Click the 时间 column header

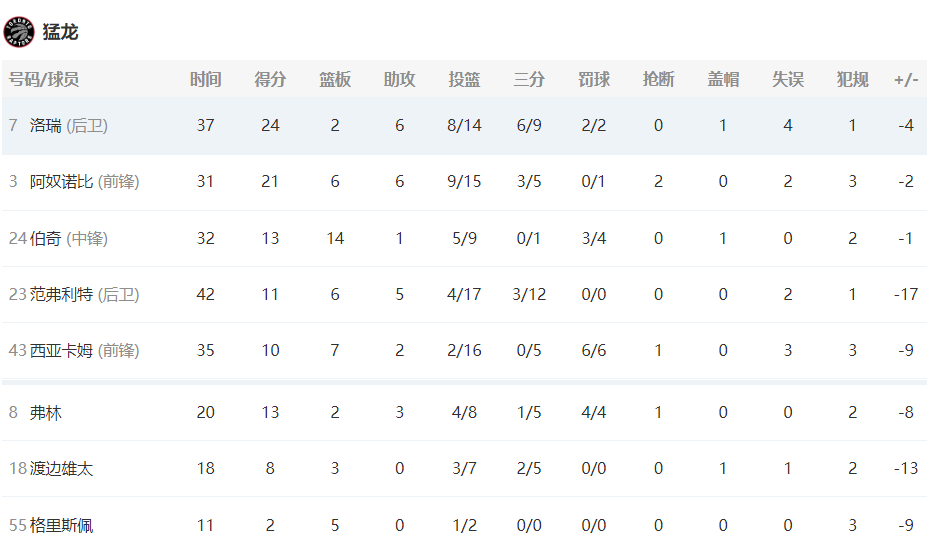pyautogui.click(x=205, y=79)
